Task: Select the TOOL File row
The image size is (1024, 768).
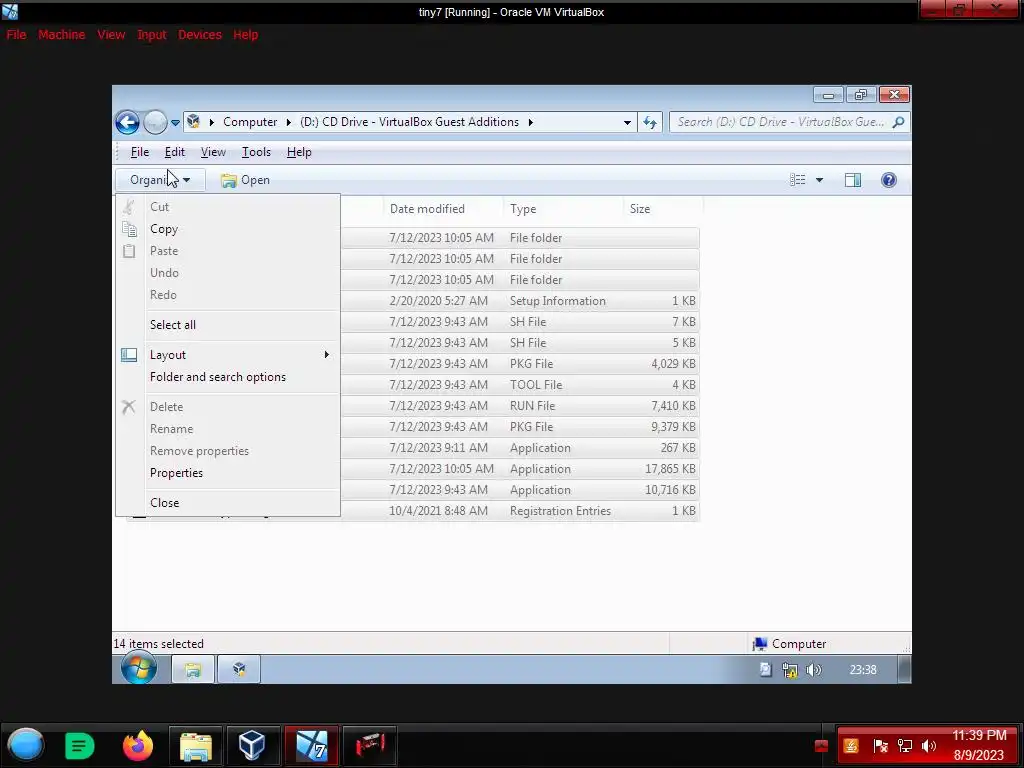Action: tap(520, 385)
